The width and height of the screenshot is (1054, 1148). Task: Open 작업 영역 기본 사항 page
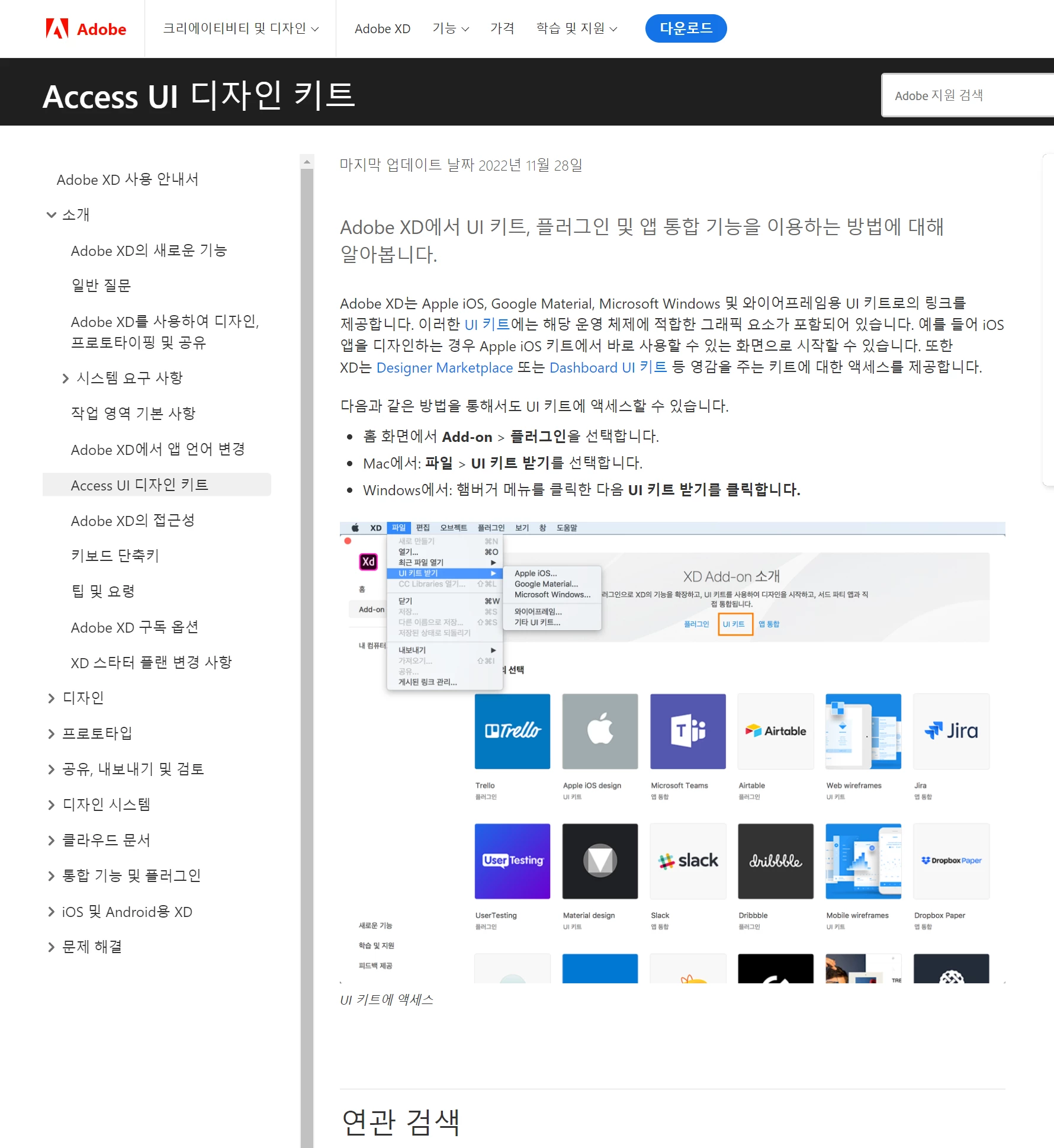(x=133, y=413)
